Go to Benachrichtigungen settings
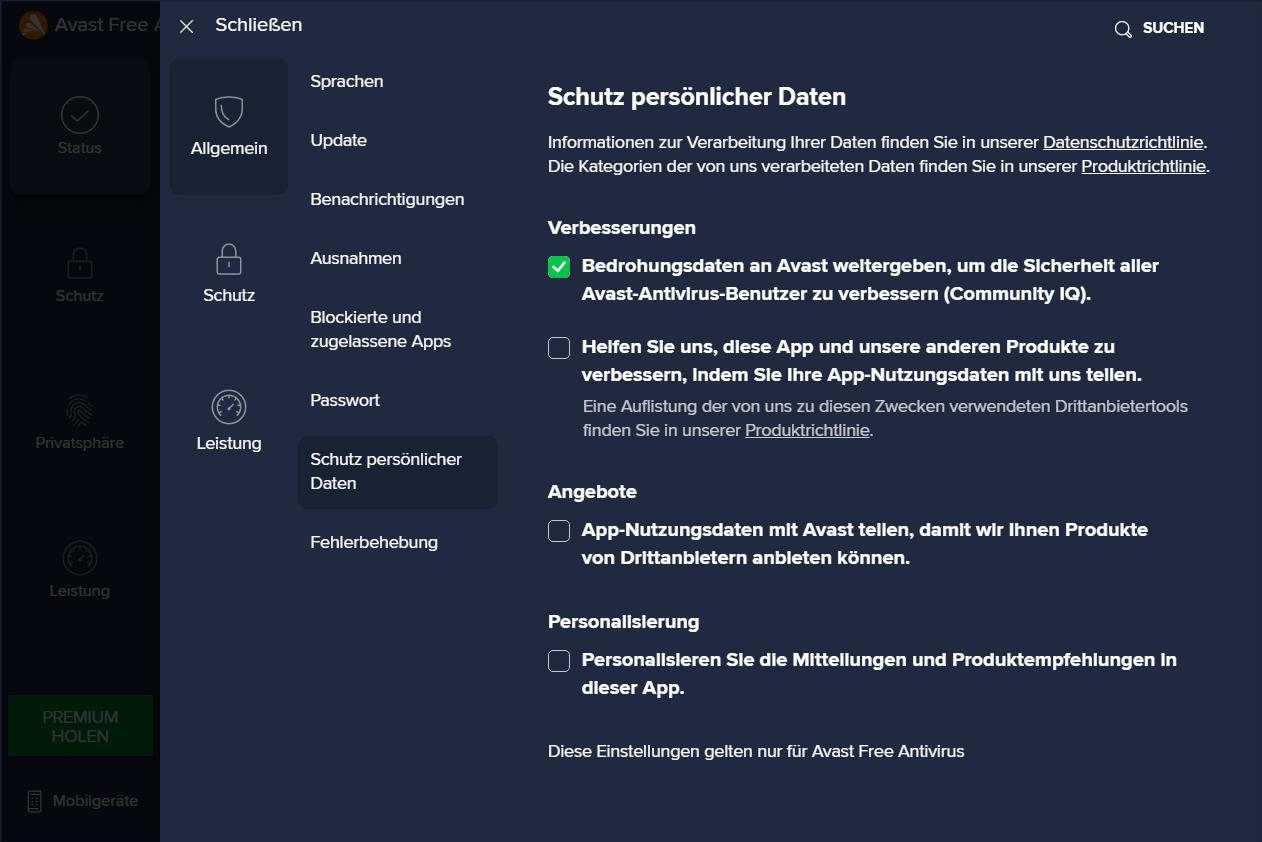Image resolution: width=1262 pixels, height=842 pixels. [387, 199]
